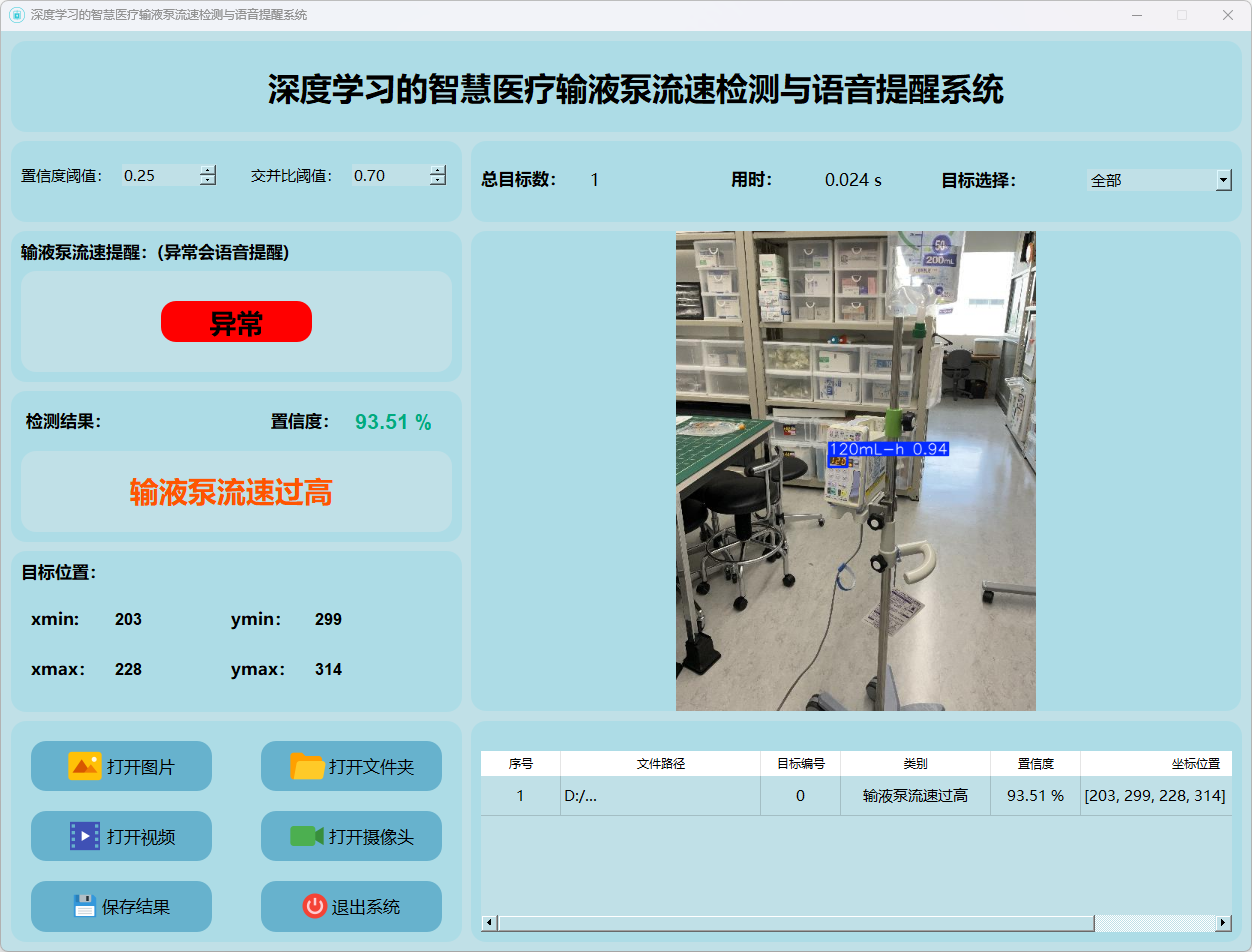This screenshot has width=1252, height=952.
Task: Click the picture icon on Open Image button
Action: [x=84, y=766]
